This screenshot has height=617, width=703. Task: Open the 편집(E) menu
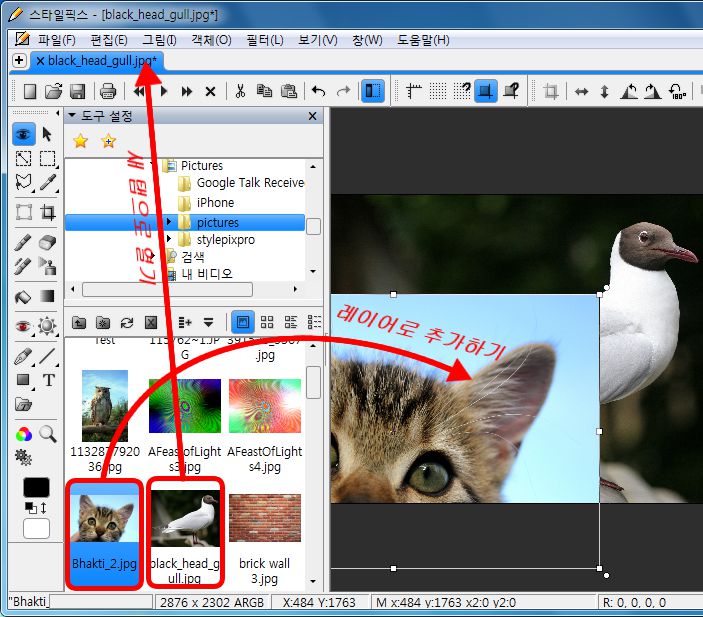(x=109, y=40)
